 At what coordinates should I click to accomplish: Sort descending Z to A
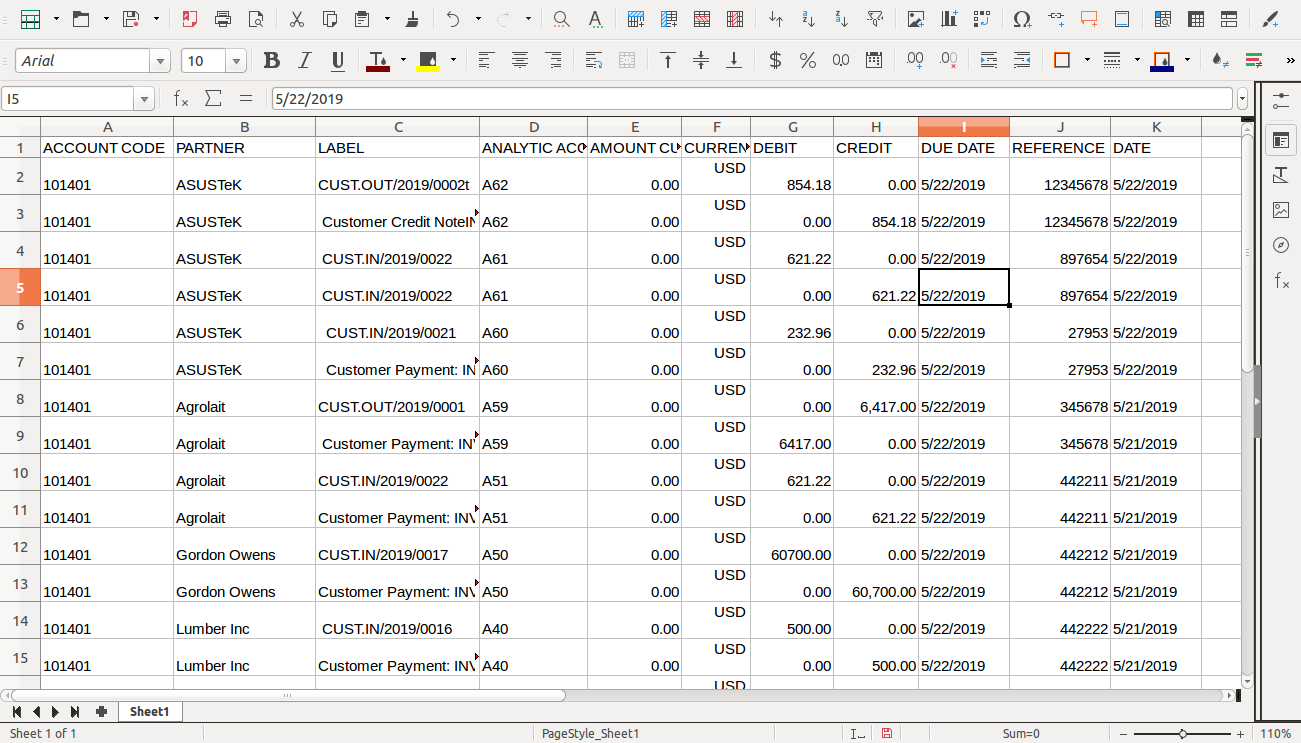pos(842,19)
